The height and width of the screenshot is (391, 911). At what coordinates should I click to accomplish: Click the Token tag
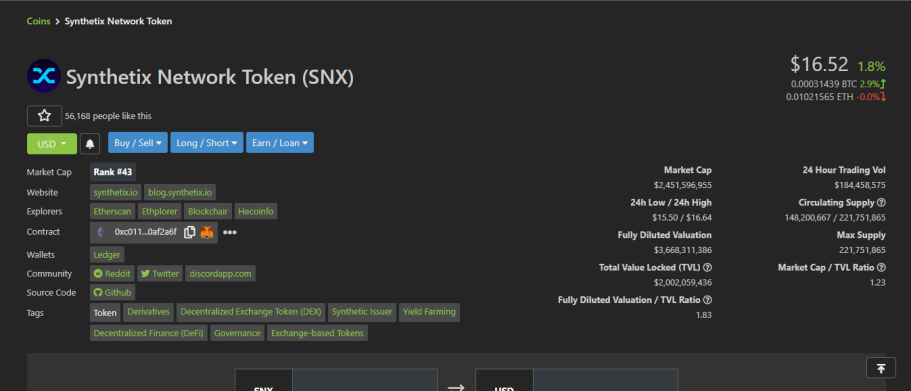tap(105, 313)
